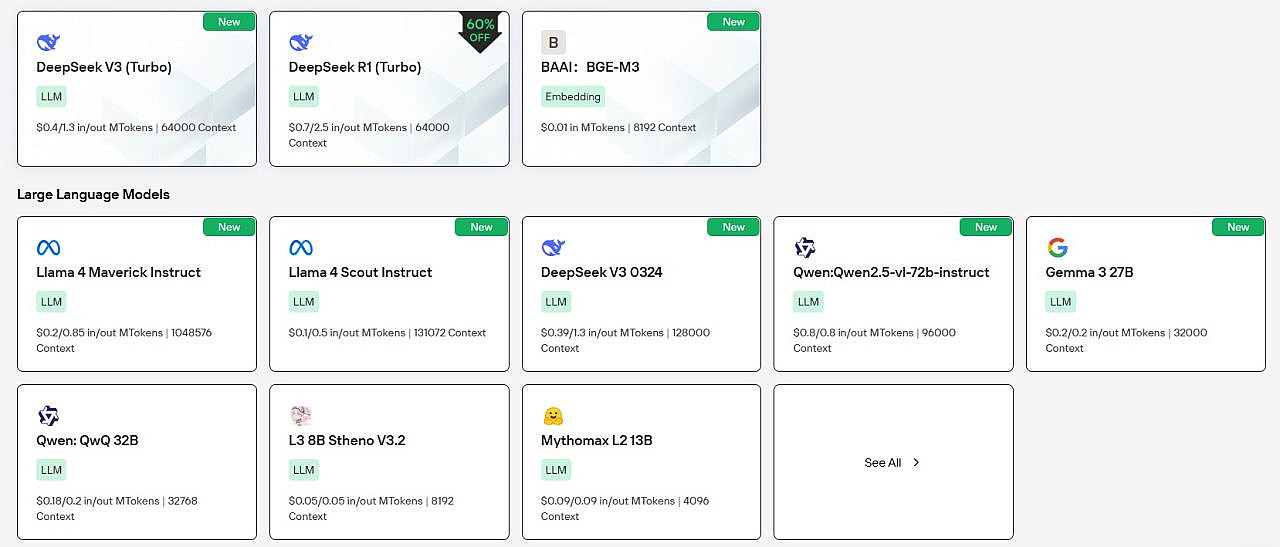
Task: Open the DeepSeek V3 0324 title
Action: point(602,272)
